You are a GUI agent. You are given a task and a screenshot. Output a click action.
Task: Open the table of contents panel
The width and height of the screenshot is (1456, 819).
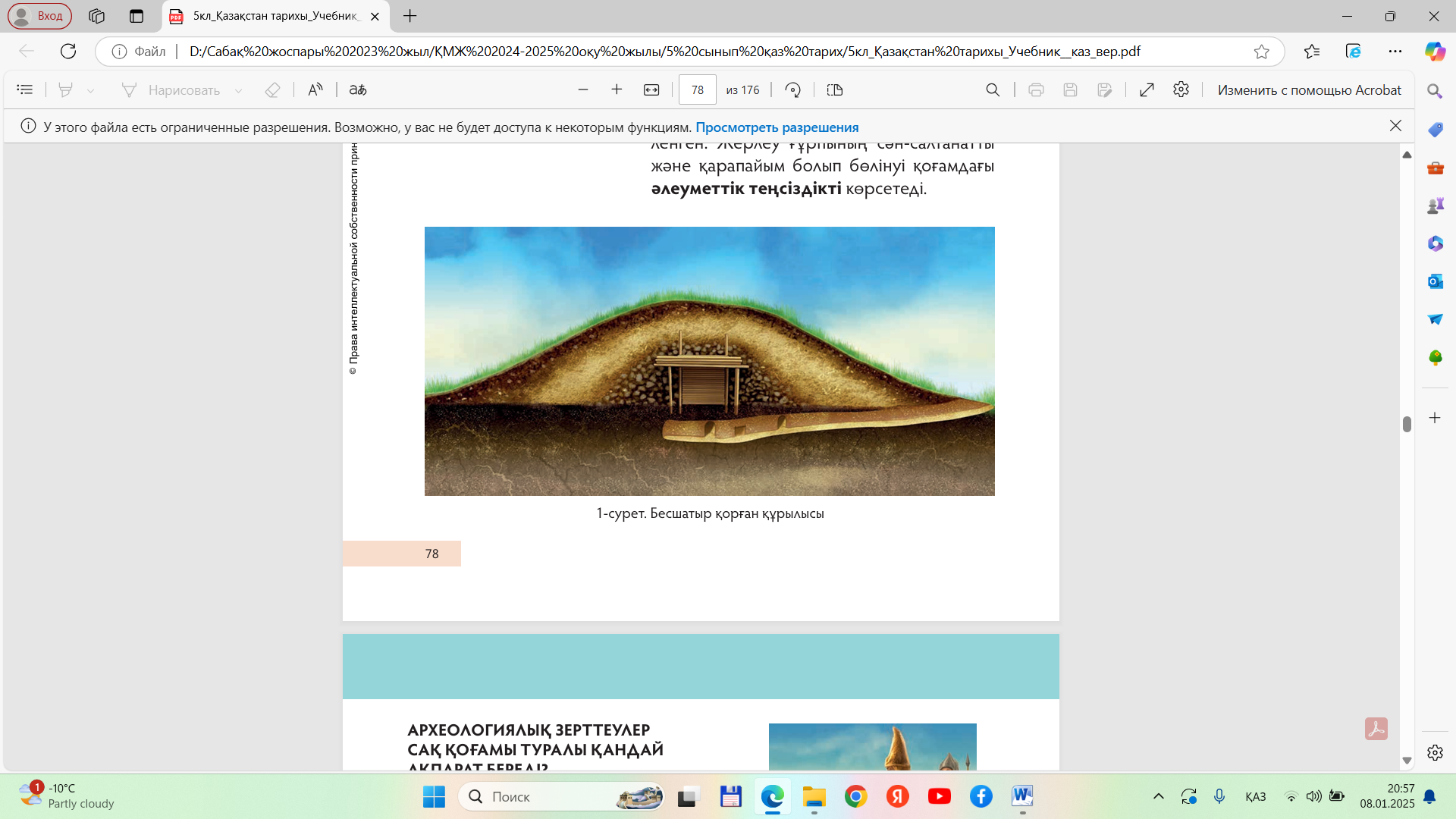tap(25, 89)
